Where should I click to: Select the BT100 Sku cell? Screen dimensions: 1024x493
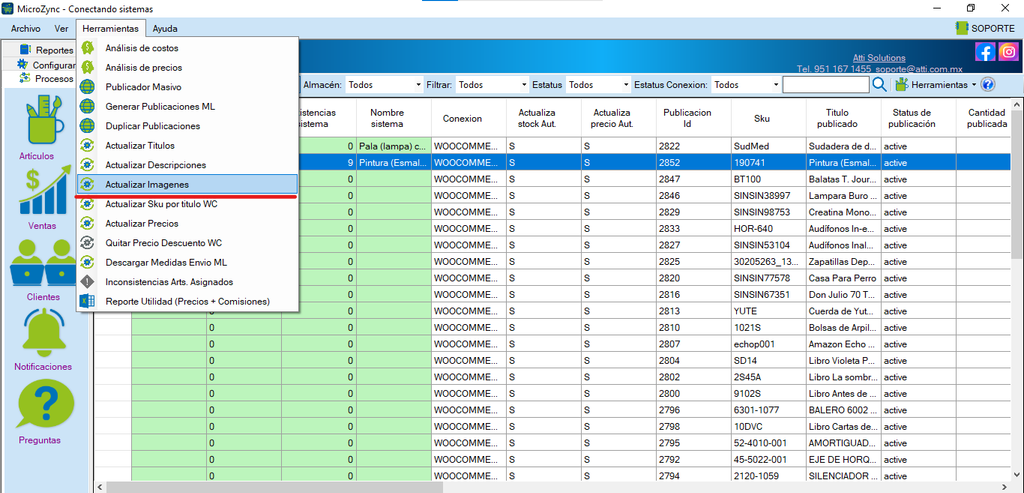tap(769, 179)
